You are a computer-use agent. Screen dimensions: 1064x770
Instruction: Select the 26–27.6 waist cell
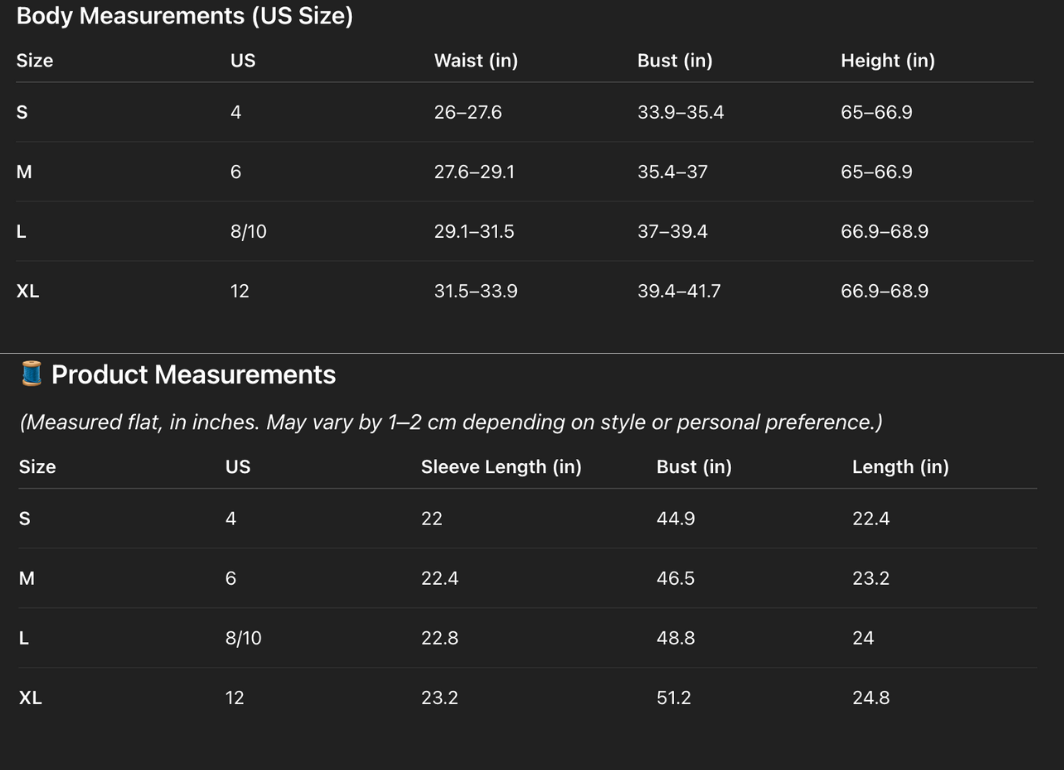[467, 112]
